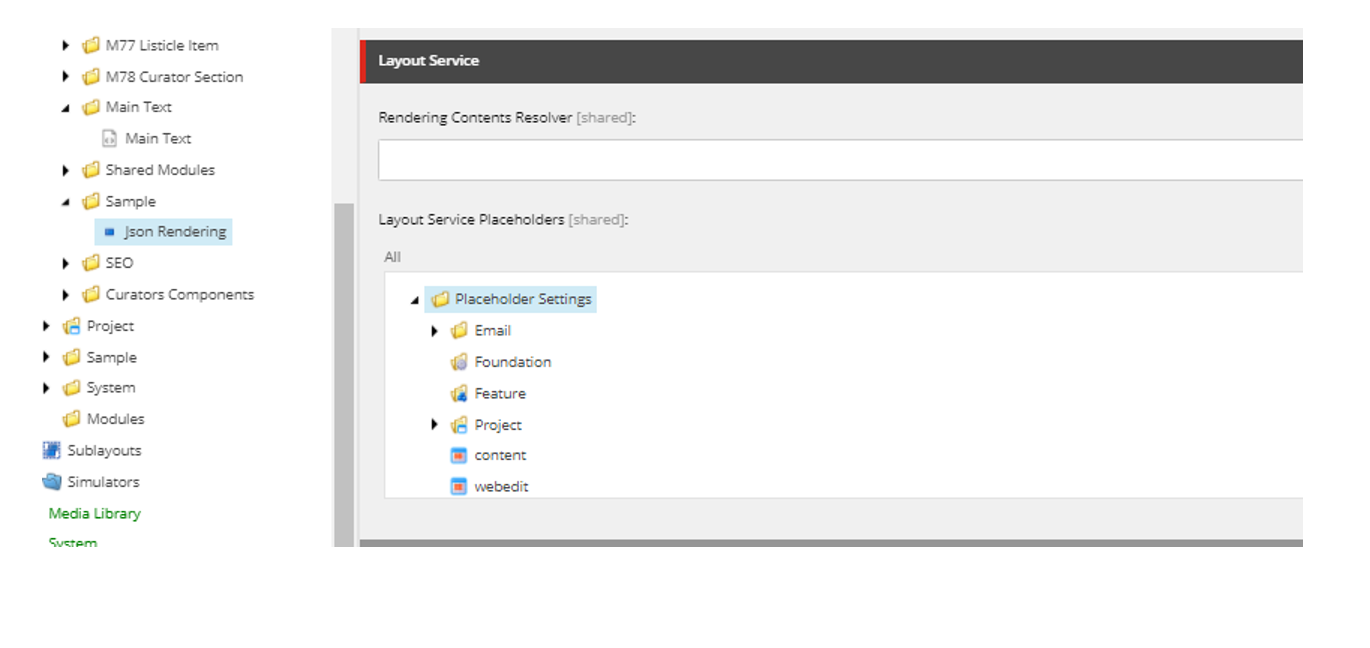This screenshot has width=1370, height=648.
Task: Collapse the Main Text node
Action: tap(64, 107)
